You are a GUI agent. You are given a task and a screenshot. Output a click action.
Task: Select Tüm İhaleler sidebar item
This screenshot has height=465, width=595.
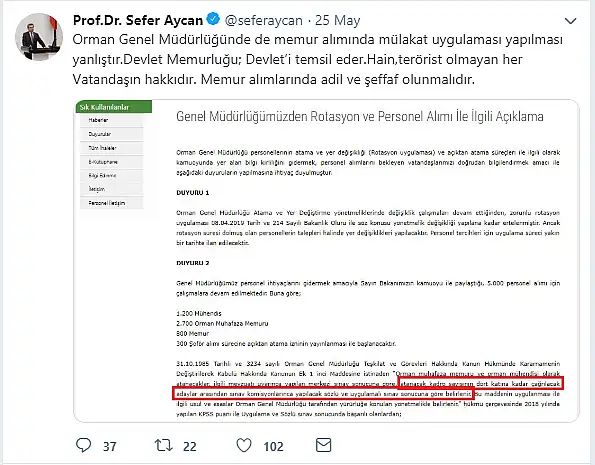click(x=112, y=148)
